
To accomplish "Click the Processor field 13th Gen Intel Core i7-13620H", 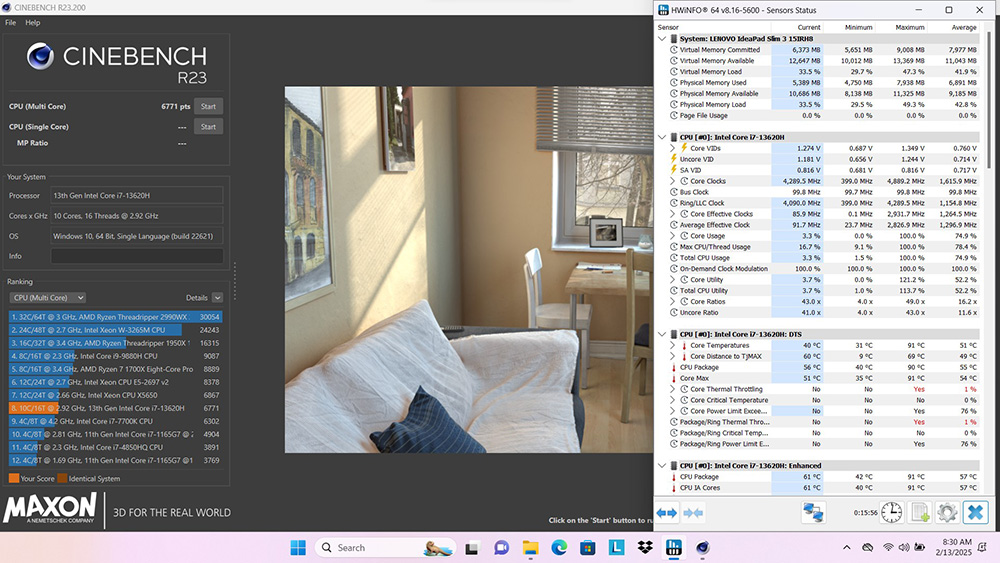I will click(x=137, y=196).
